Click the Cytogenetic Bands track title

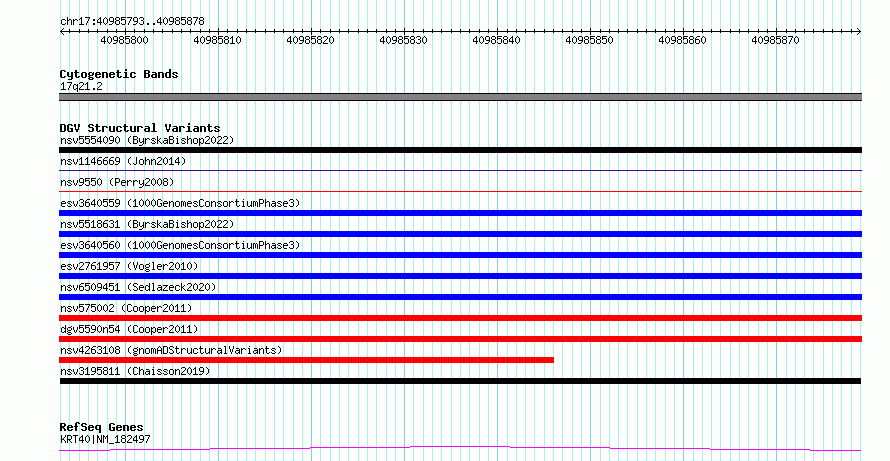[119, 74]
